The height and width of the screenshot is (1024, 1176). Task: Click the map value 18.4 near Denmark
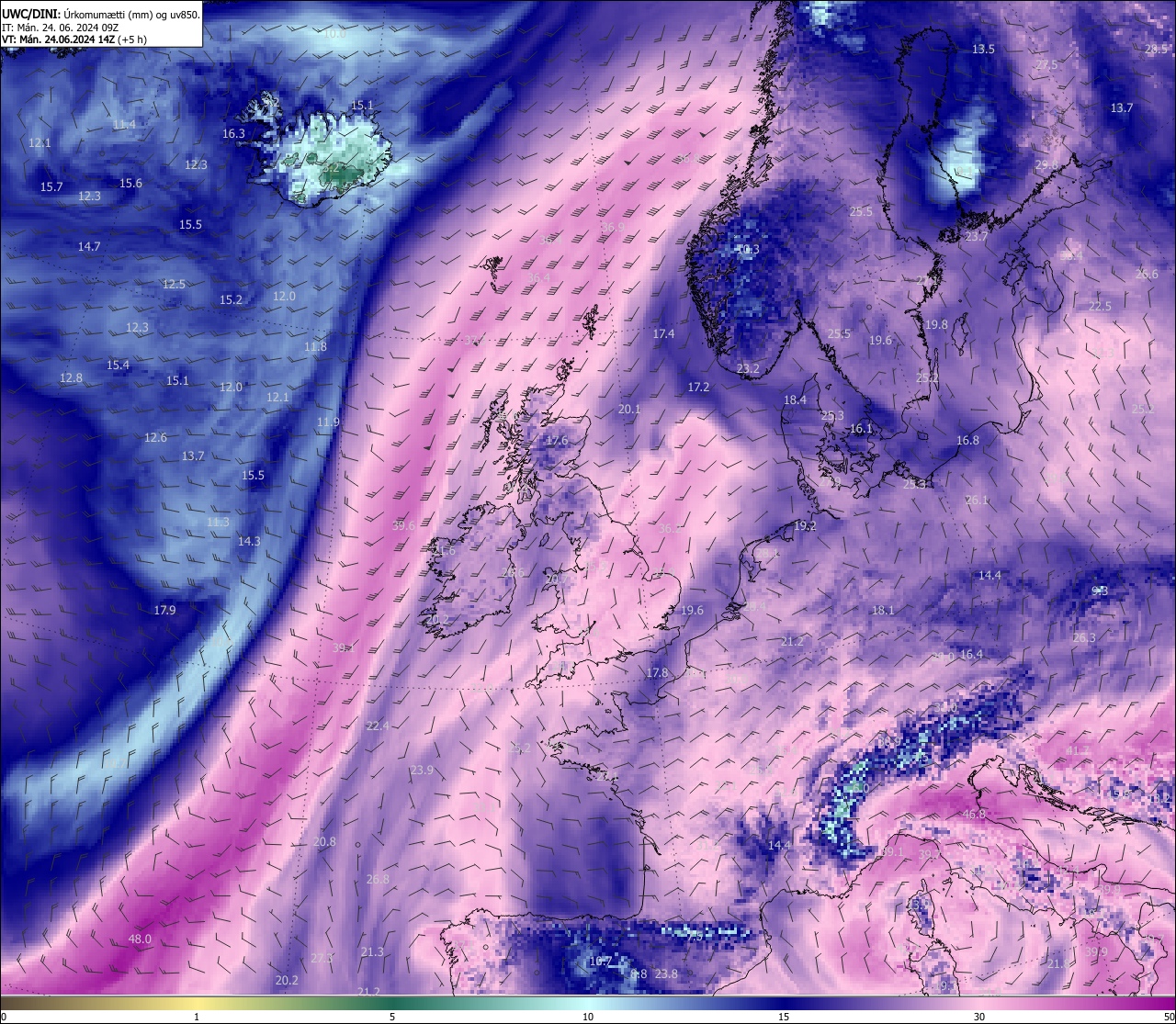click(x=795, y=399)
